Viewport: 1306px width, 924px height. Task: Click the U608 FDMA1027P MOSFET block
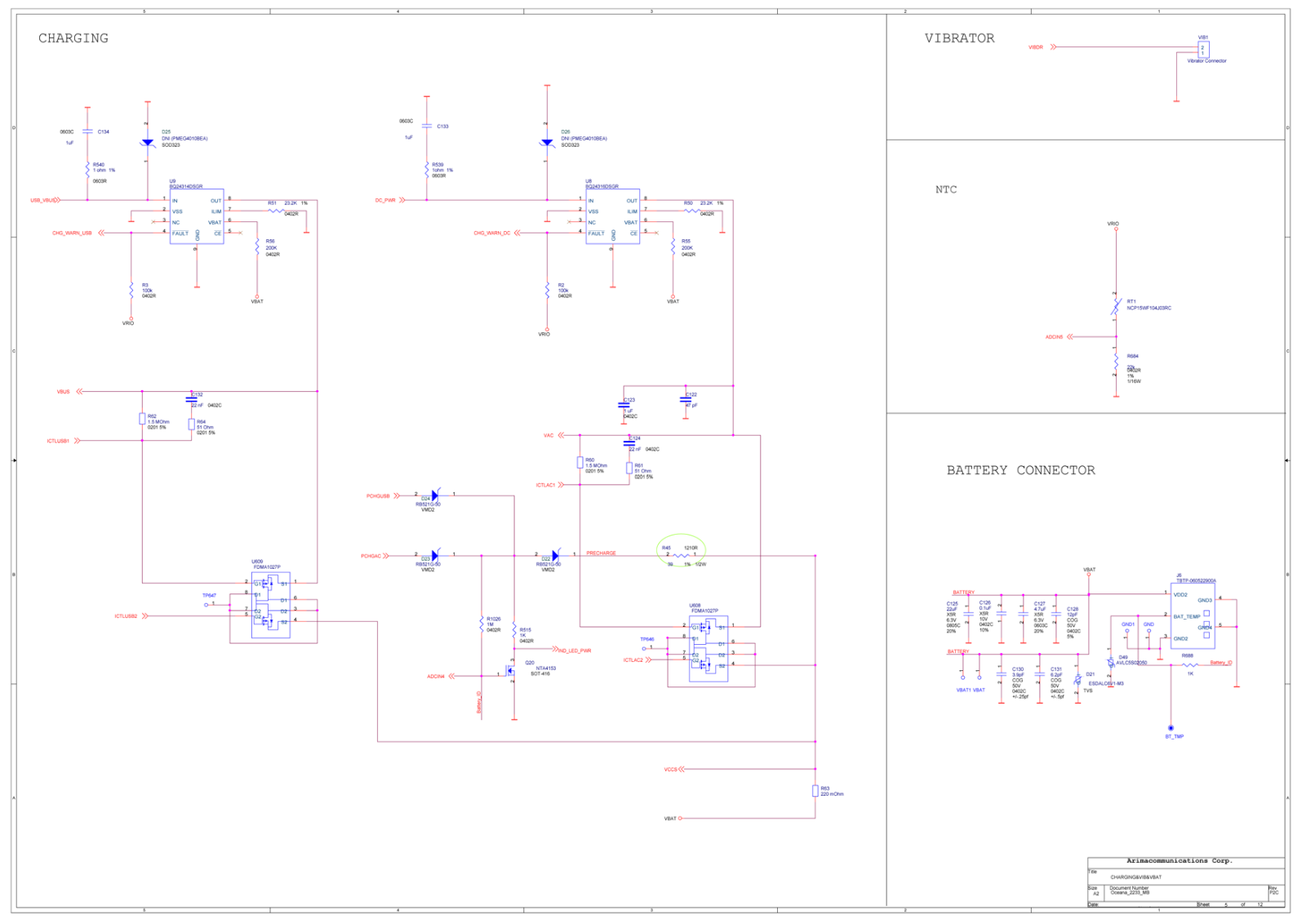[709, 648]
